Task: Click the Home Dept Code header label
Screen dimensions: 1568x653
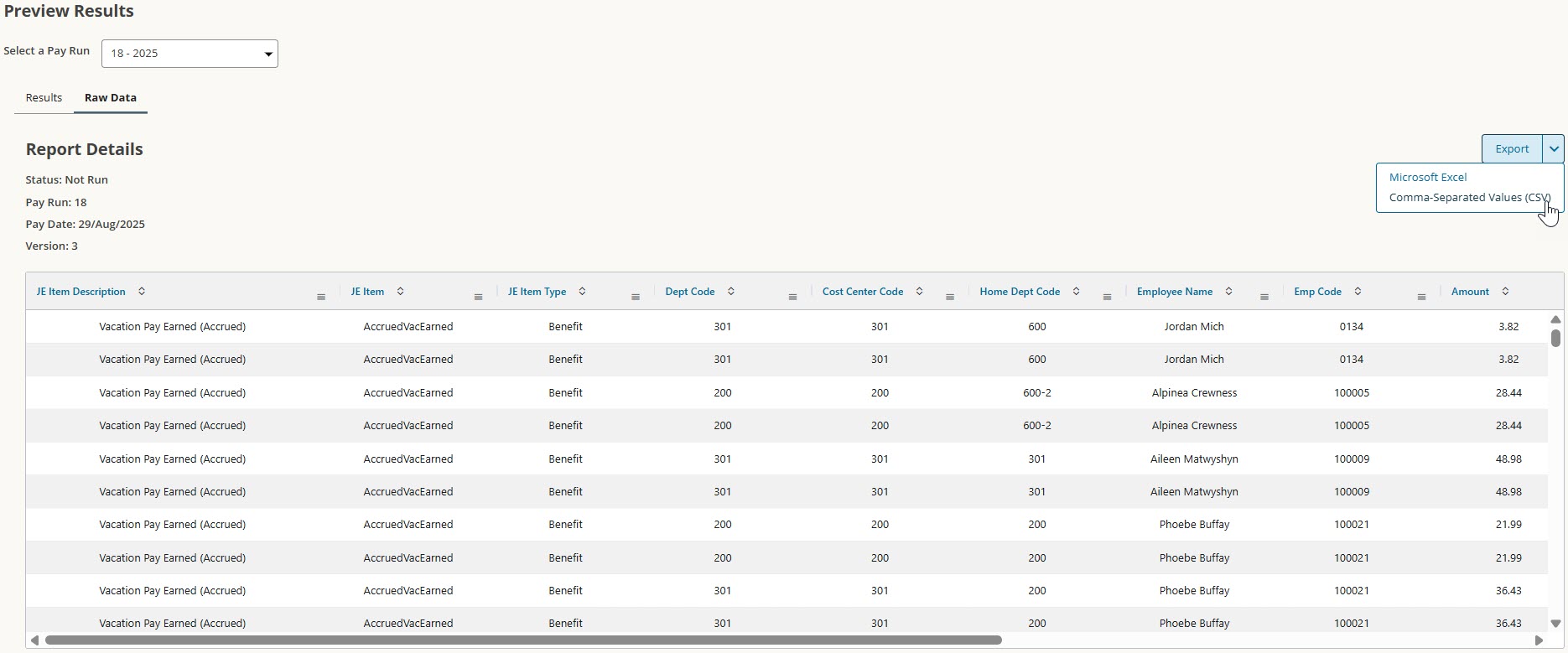Action: (1020, 292)
